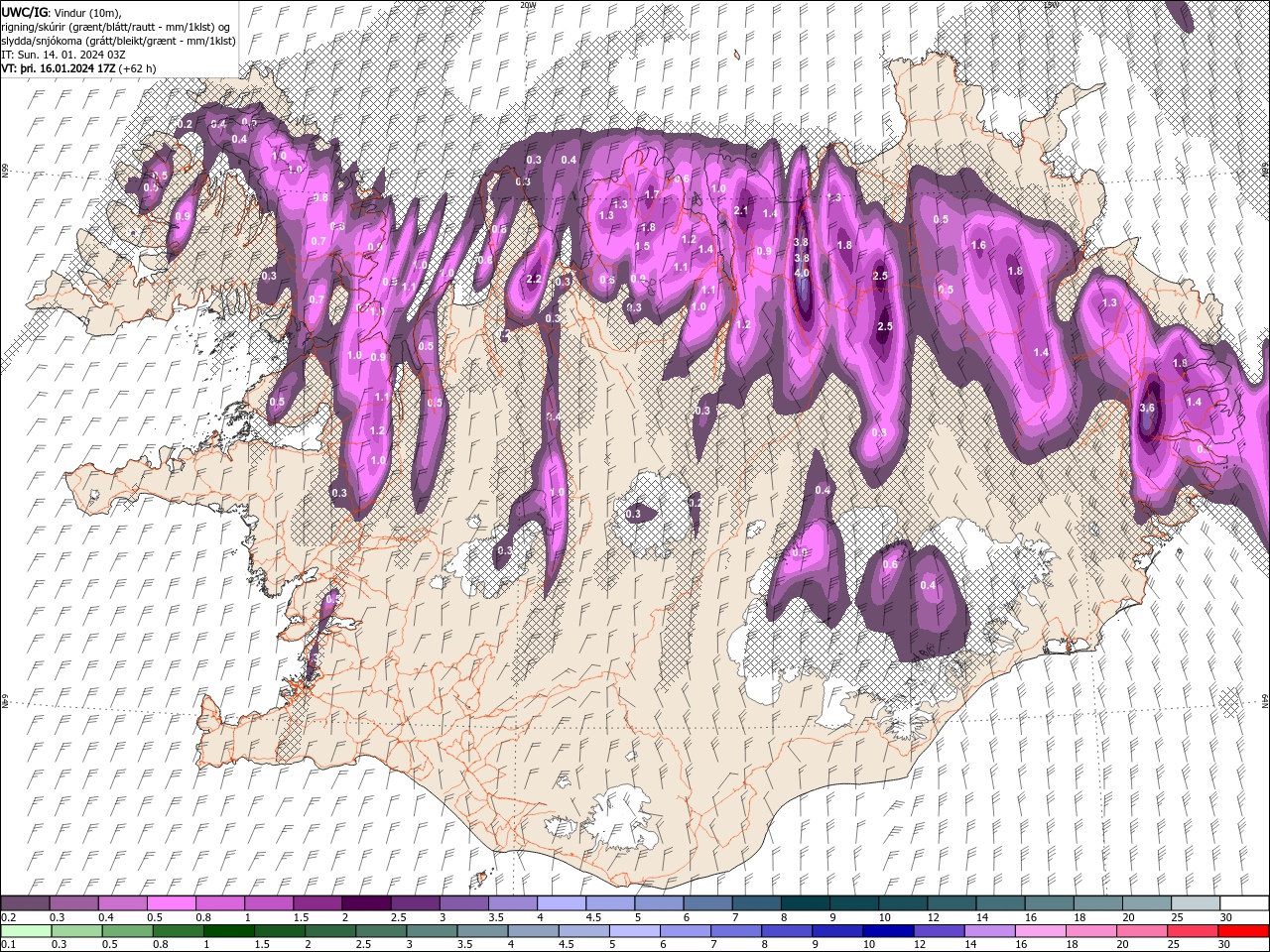The image size is (1270, 952).
Task: Click the '4.0' precipitation peak value on the map
Action: pos(802,273)
